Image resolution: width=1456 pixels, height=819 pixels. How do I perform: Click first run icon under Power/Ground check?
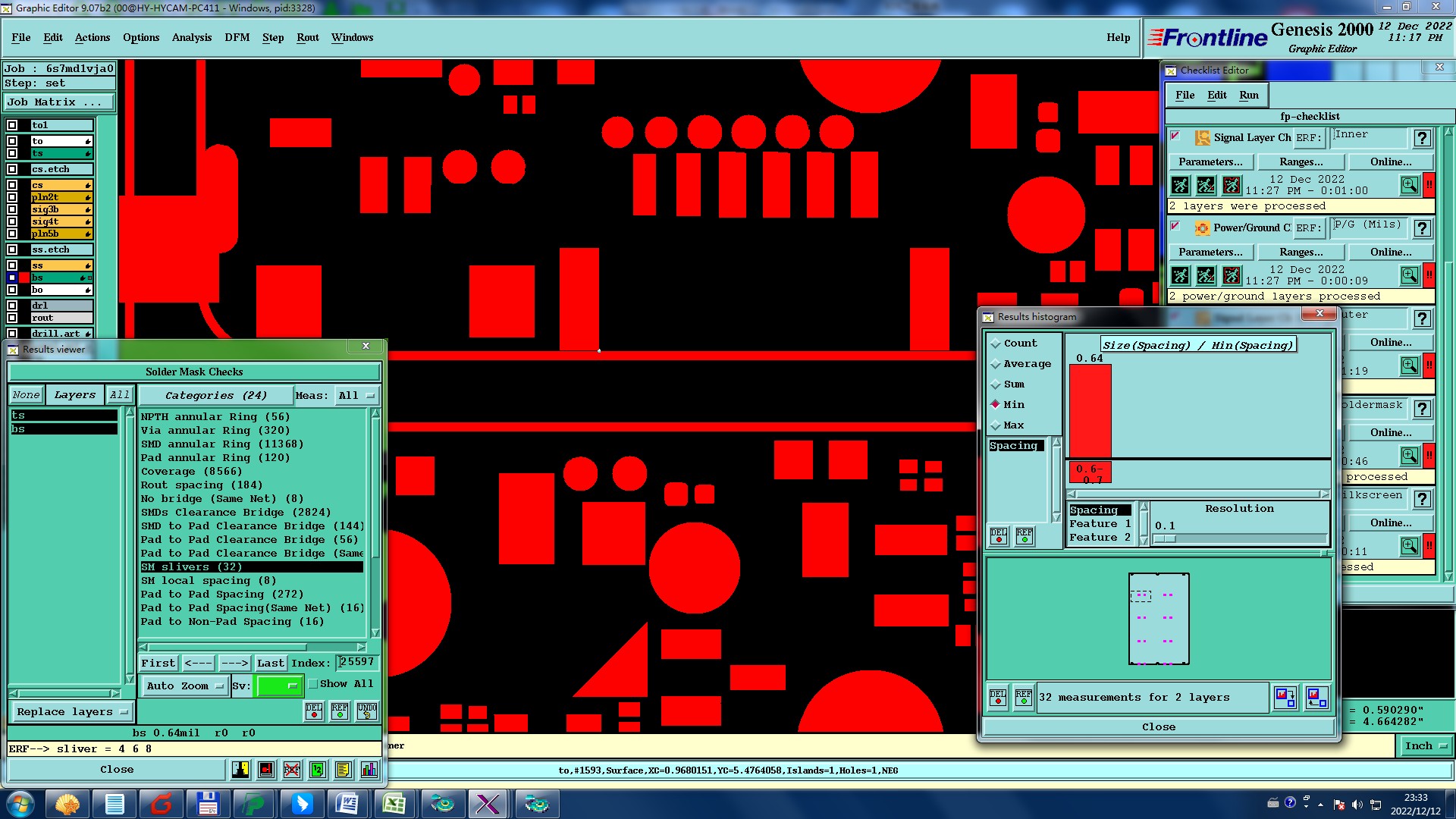[x=1180, y=275]
